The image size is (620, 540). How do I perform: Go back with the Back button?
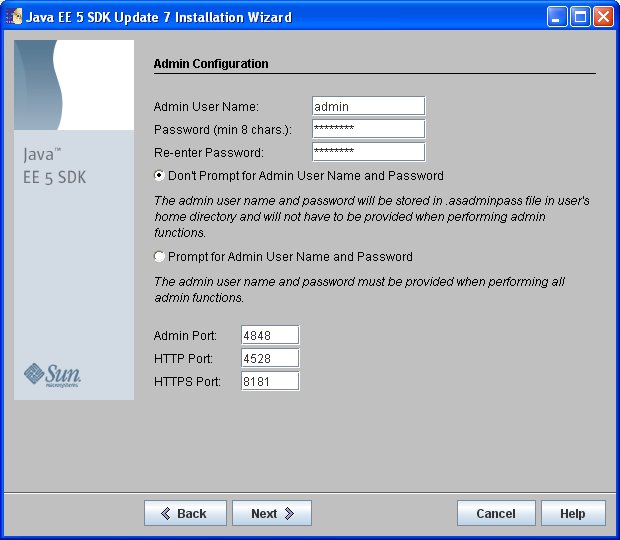click(x=185, y=513)
